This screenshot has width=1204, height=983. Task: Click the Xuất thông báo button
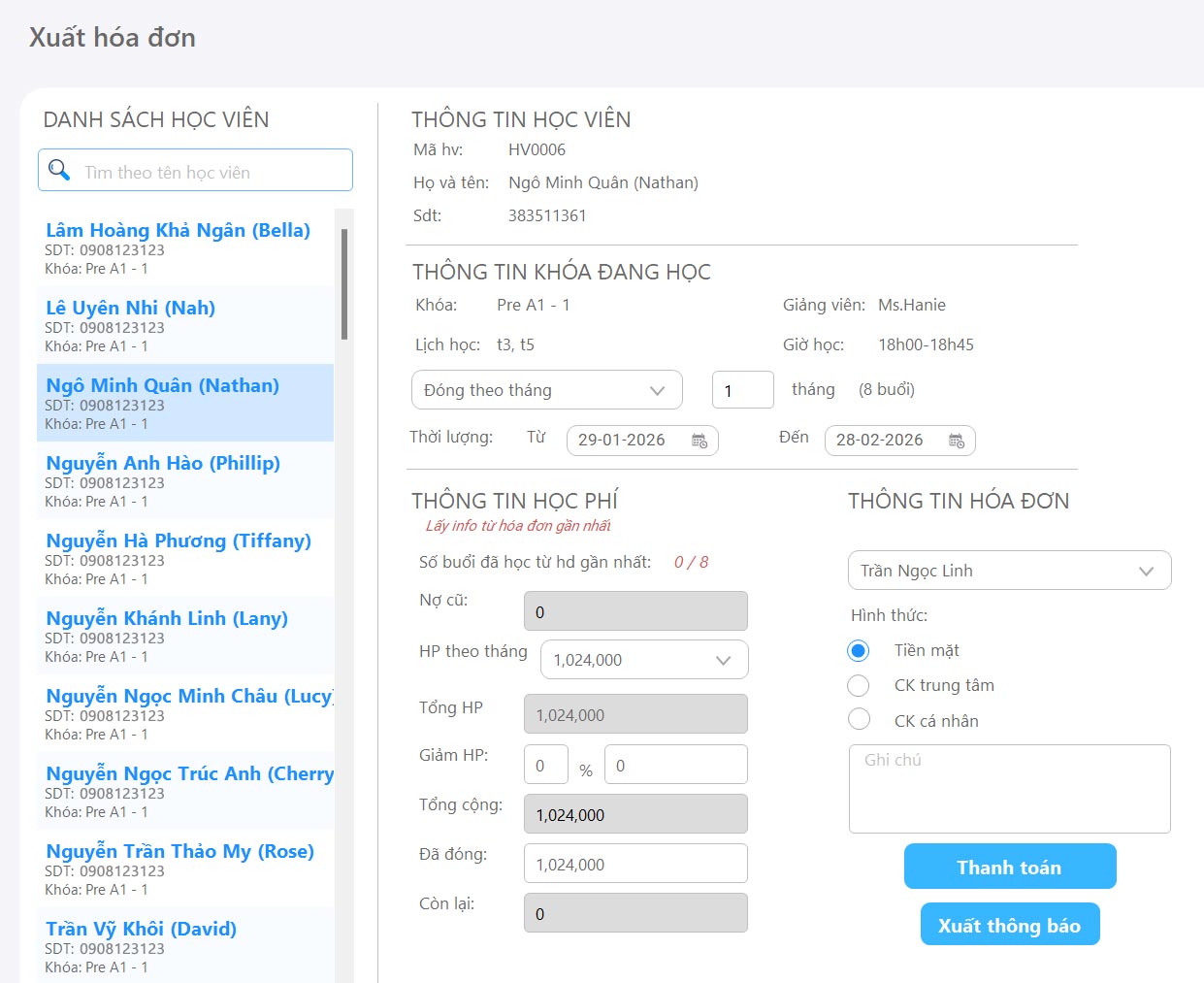(1009, 925)
